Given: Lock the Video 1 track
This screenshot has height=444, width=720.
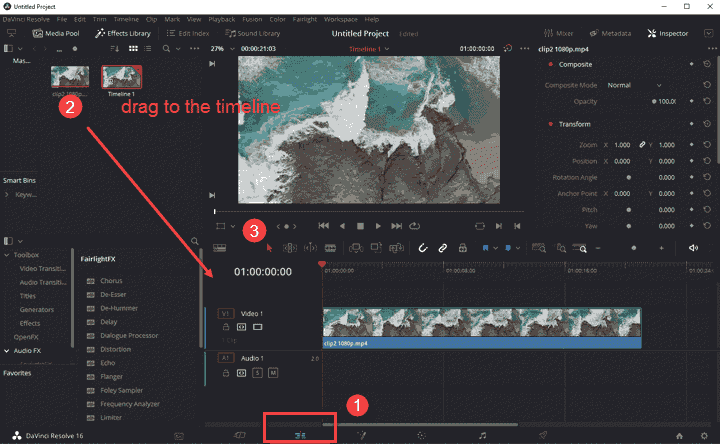Looking at the screenshot, I should click(226, 327).
